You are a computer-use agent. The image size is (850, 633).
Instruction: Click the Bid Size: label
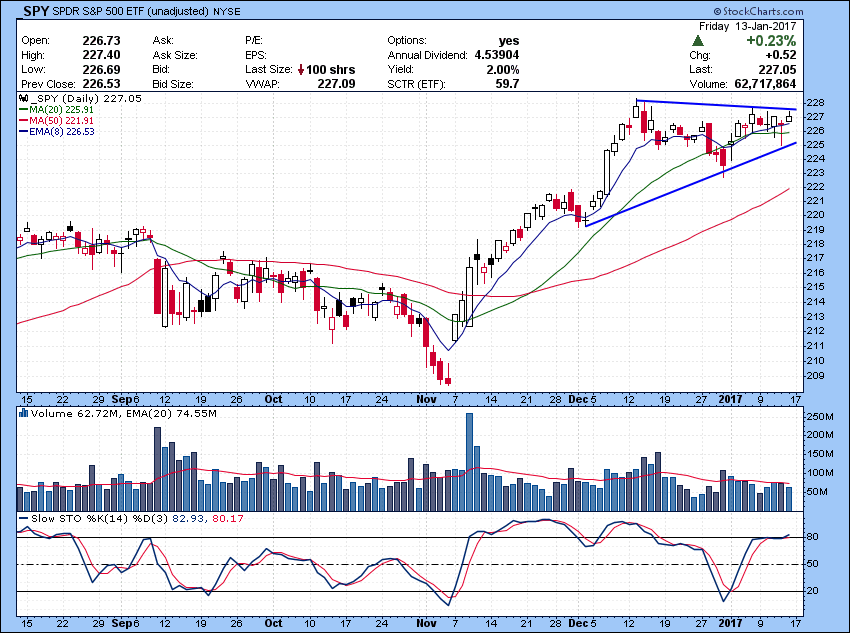coord(173,84)
